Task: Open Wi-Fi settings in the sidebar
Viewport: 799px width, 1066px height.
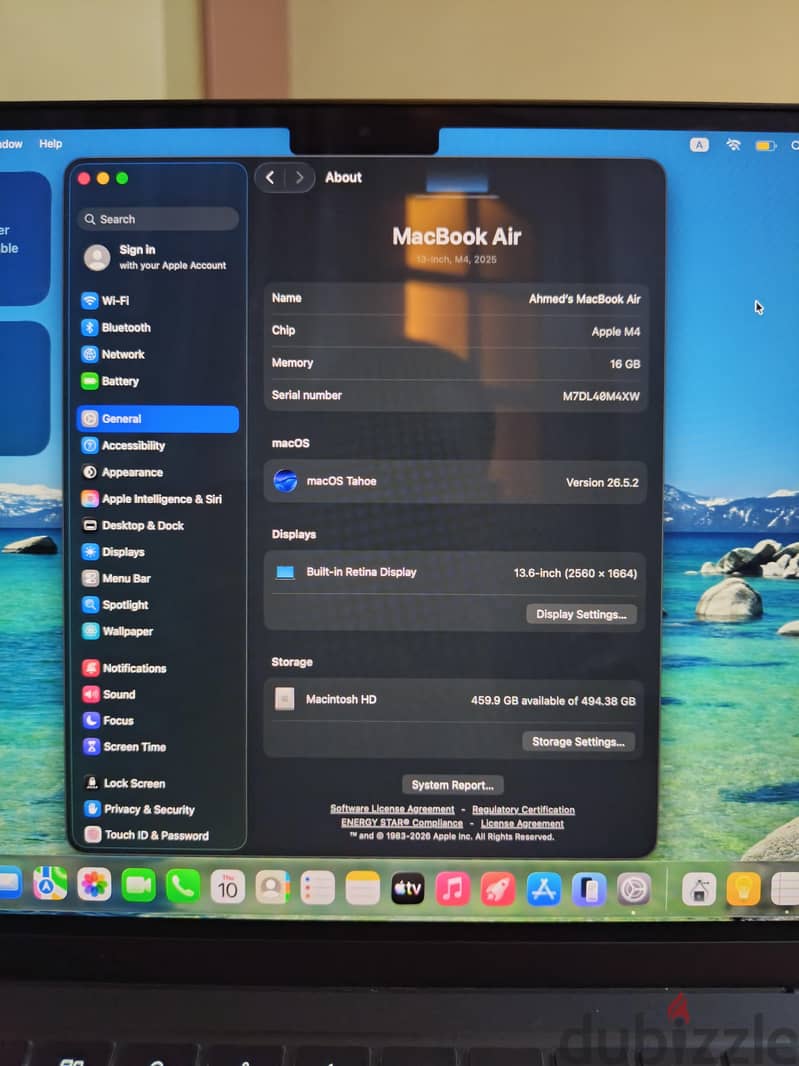Action: click(158, 300)
